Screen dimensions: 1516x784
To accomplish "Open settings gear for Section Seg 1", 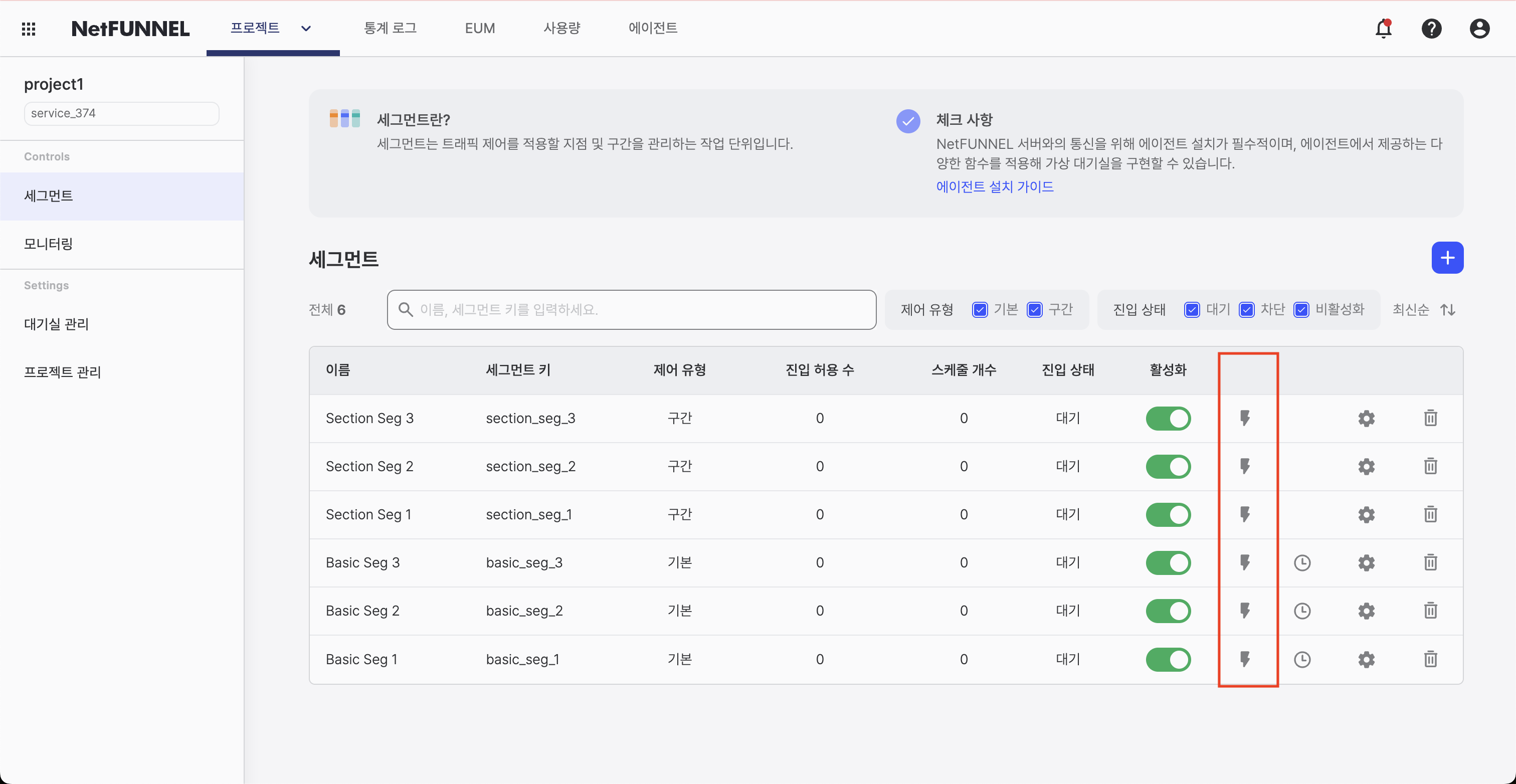I will [x=1366, y=514].
